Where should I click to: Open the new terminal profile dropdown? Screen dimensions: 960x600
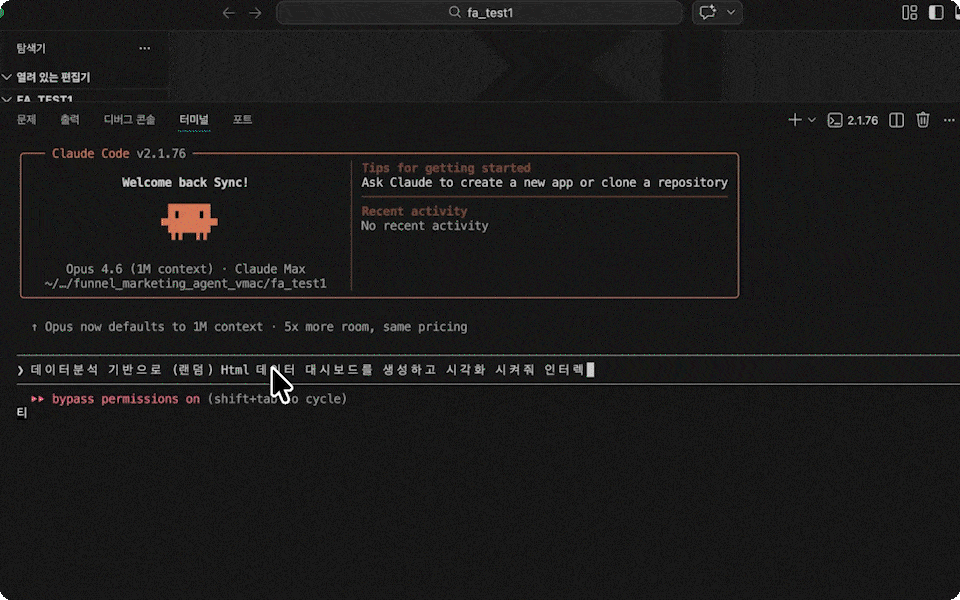(x=812, y=120)
